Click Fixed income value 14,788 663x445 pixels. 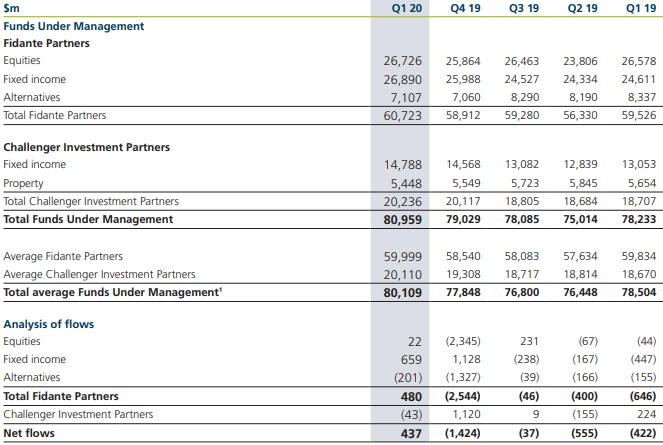[x=403, y=165]
